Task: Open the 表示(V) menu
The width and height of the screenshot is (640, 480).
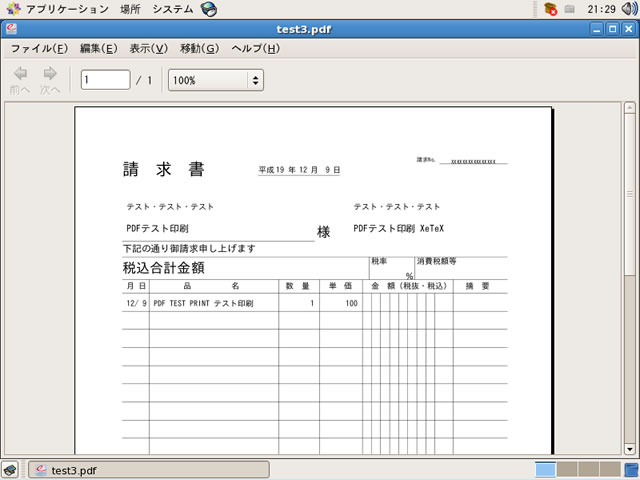Action: [x=148, y=48]
